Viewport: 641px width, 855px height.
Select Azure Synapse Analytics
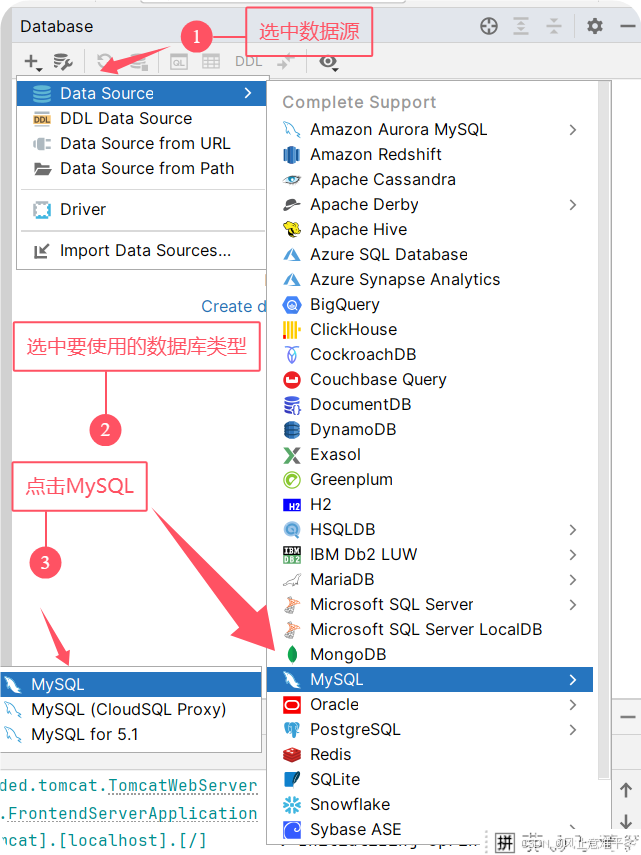pyautogui.click(x=430, y=280)
